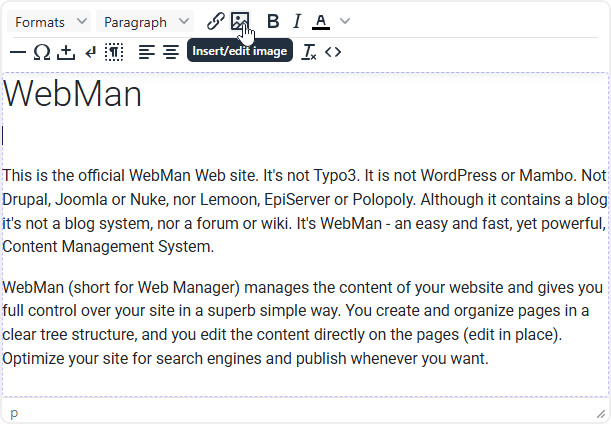The width and height of the screenshot is (611, 424).
Task: Expand the text color picker arrow
Action: 345,21
